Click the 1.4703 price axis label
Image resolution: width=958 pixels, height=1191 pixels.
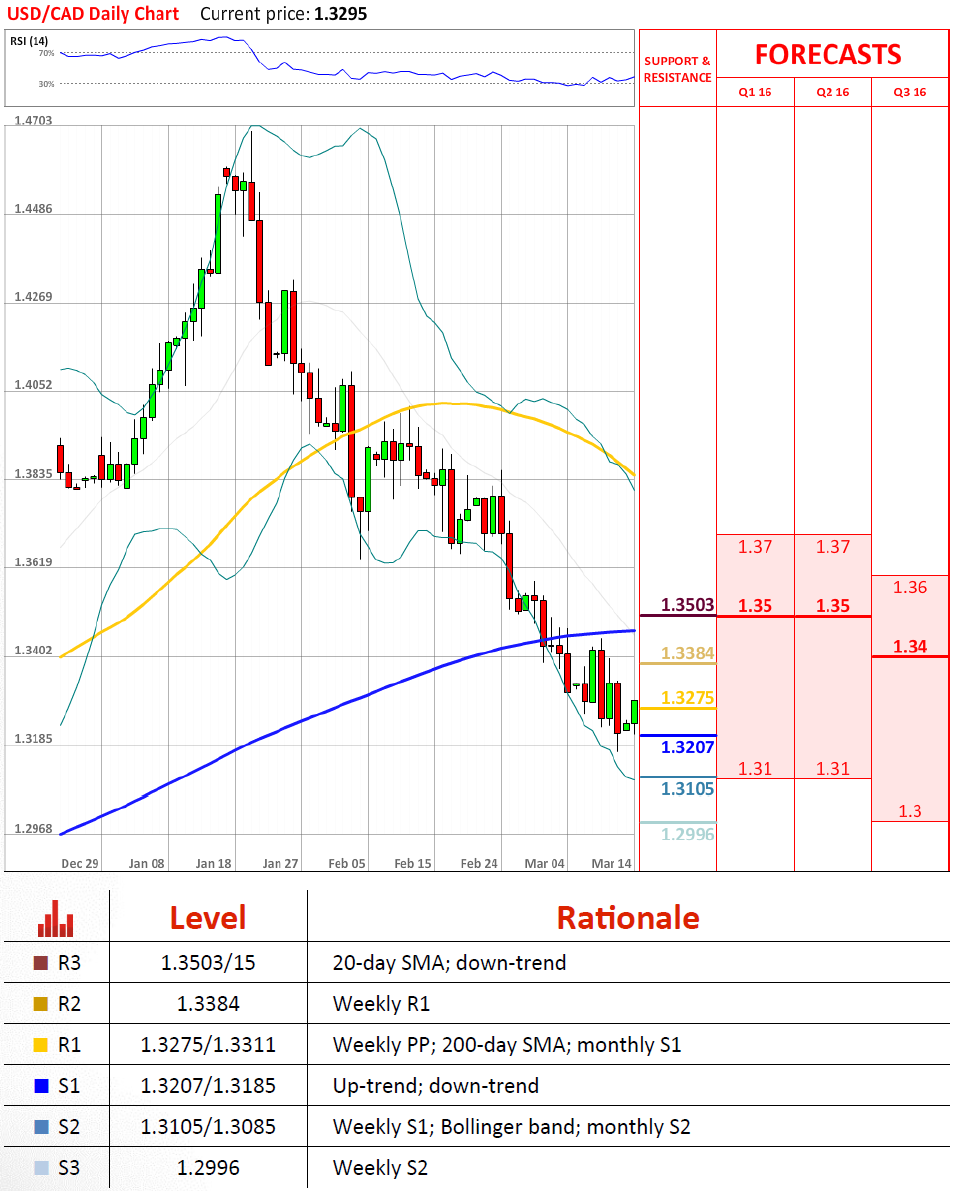tap(33, 120)
